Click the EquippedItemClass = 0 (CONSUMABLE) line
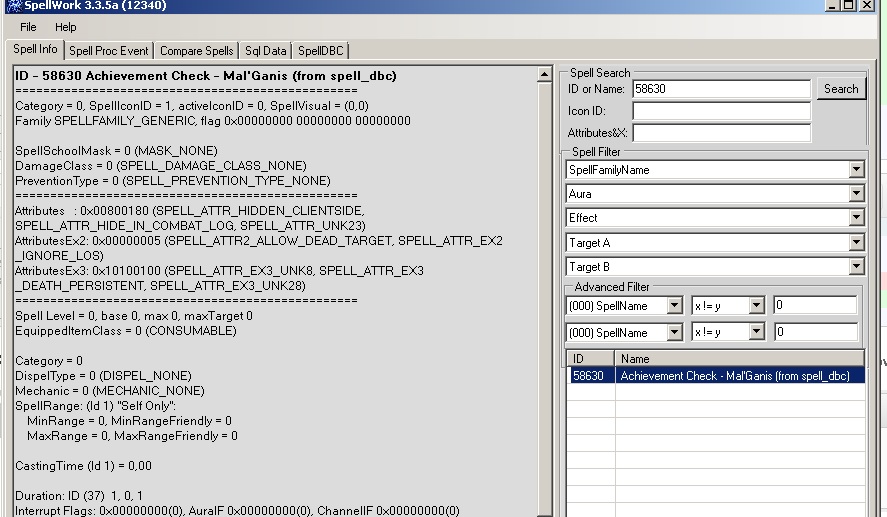Image resolution: width=887 pixels, height=517 pixels. 126,331
